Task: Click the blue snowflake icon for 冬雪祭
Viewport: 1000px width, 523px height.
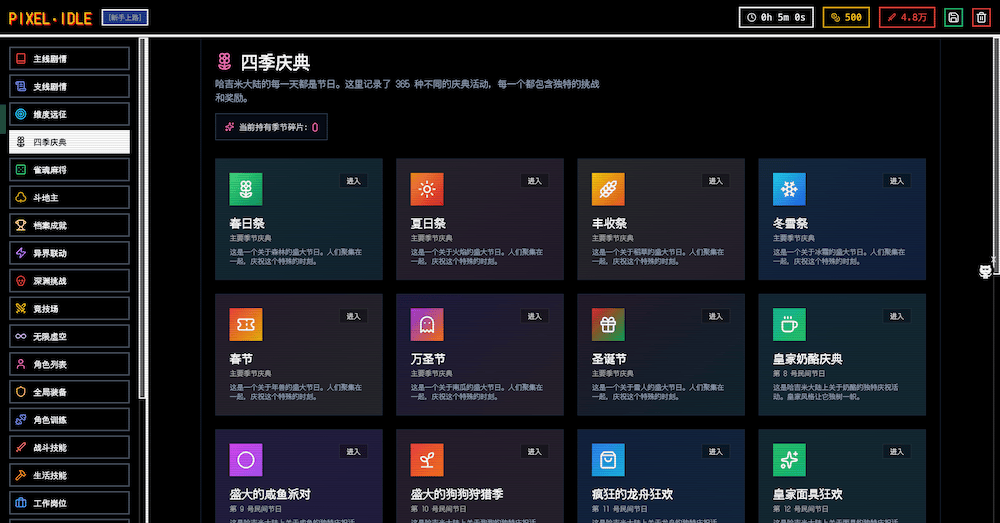Action: pyautogui.click(x=789, y=189)
